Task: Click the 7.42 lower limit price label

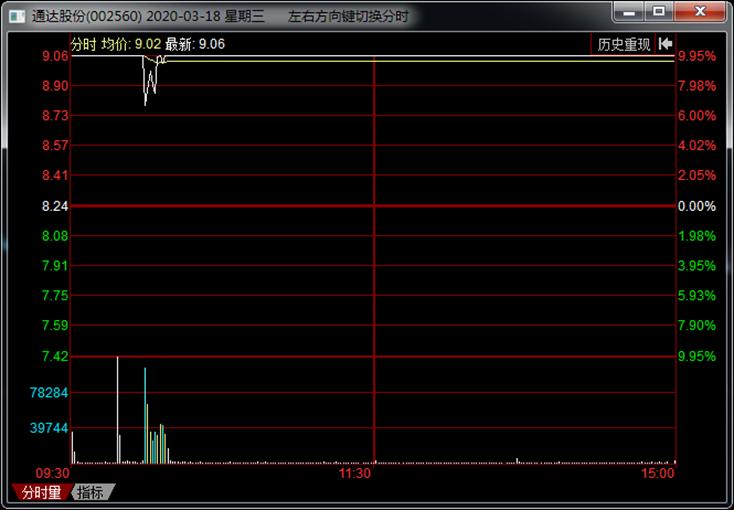Action: (55, 356)
